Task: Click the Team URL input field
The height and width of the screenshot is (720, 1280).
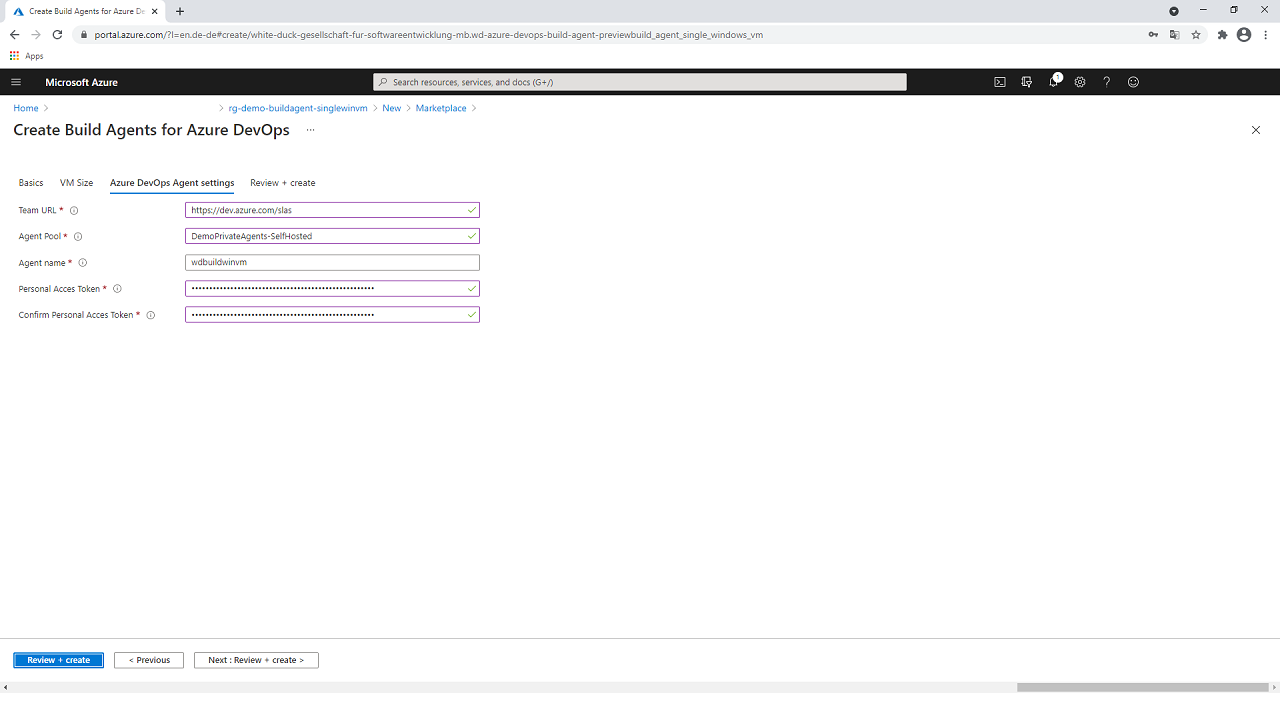Action: point(332,210)
